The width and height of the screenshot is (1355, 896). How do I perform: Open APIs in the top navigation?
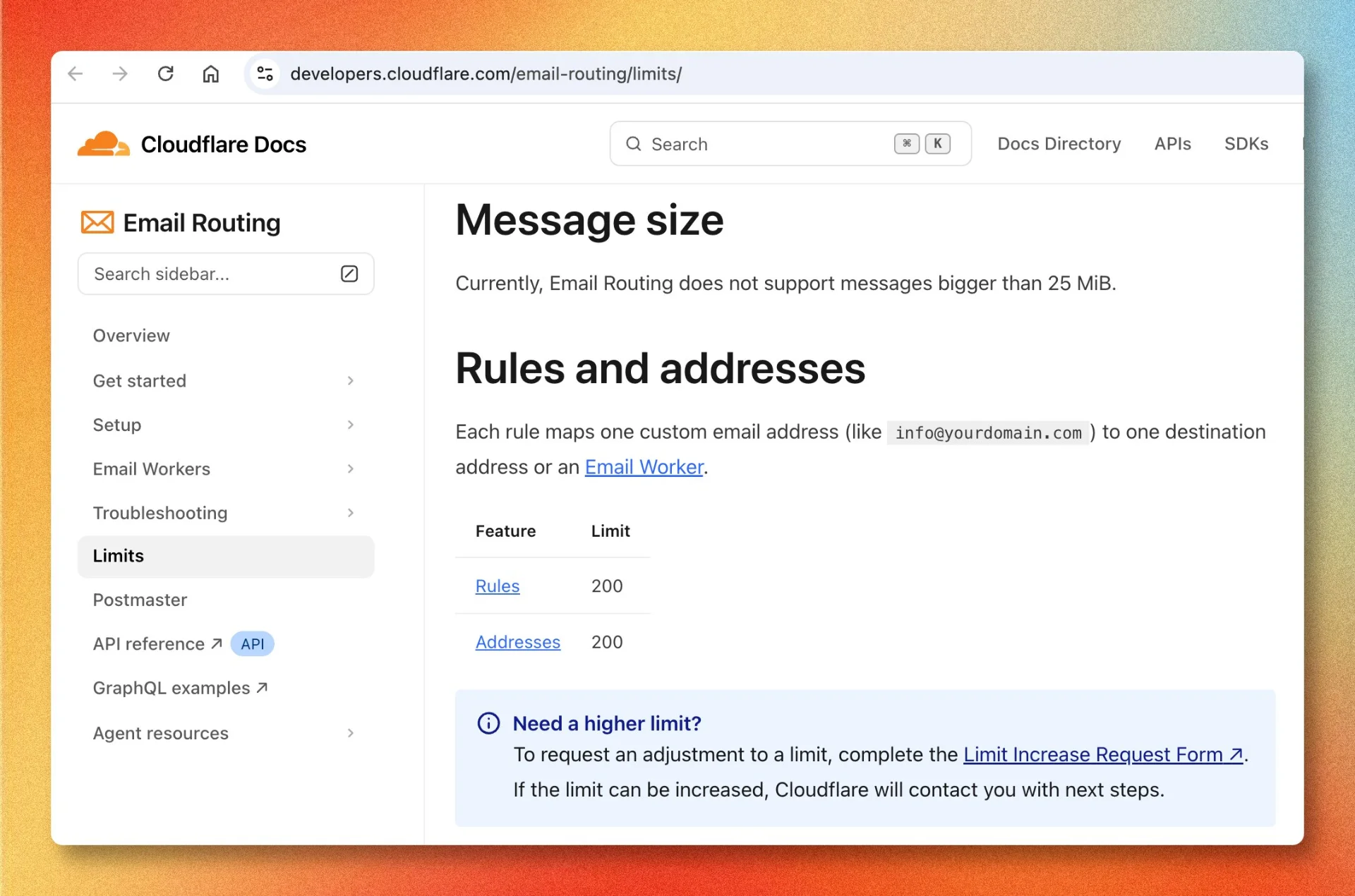(1173, 144)
